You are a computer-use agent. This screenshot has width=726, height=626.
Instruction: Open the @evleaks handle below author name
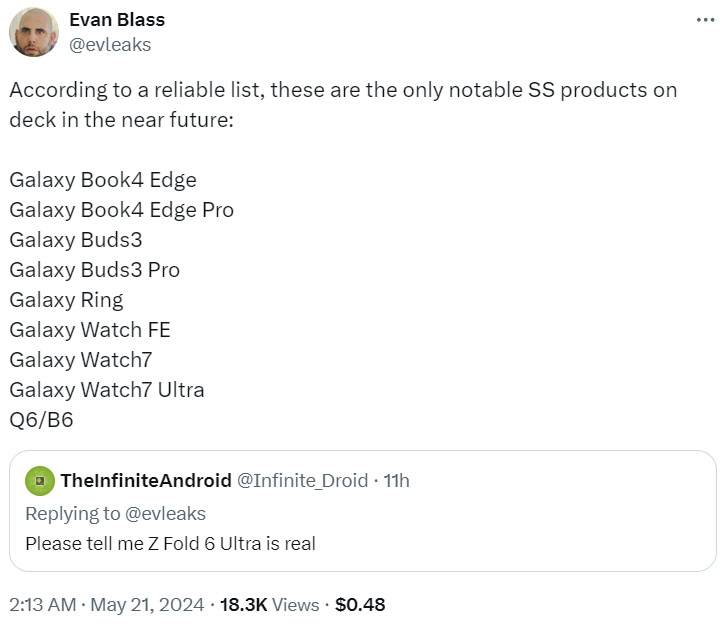point(110,44)
